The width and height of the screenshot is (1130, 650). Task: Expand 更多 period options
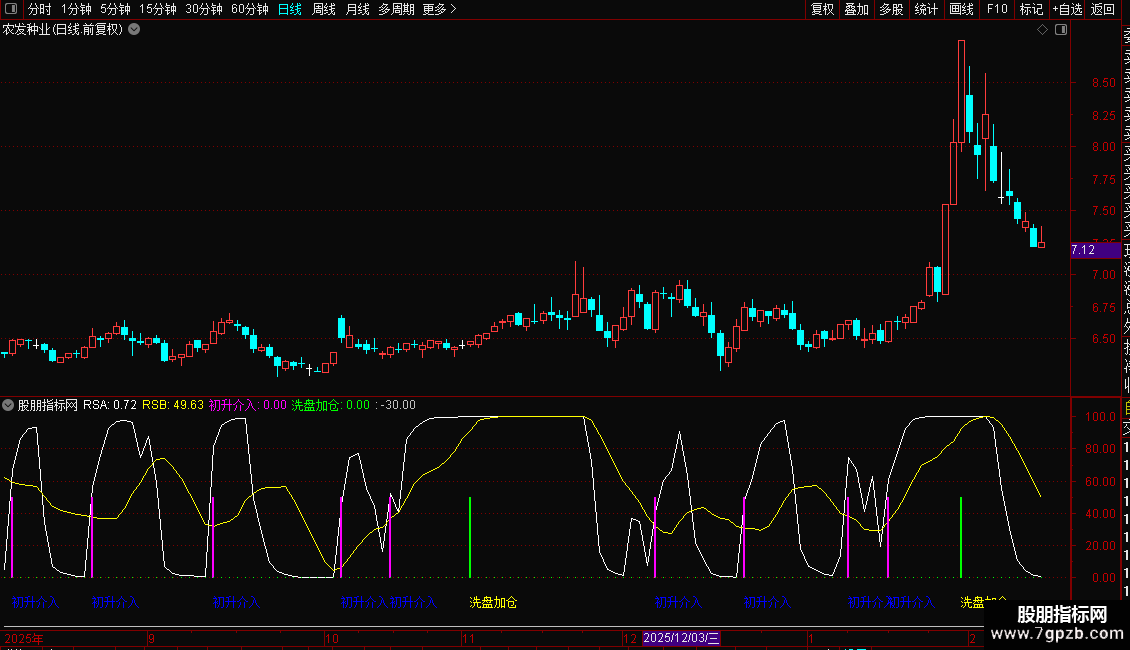pyautogui.click(x=439, y=9)
